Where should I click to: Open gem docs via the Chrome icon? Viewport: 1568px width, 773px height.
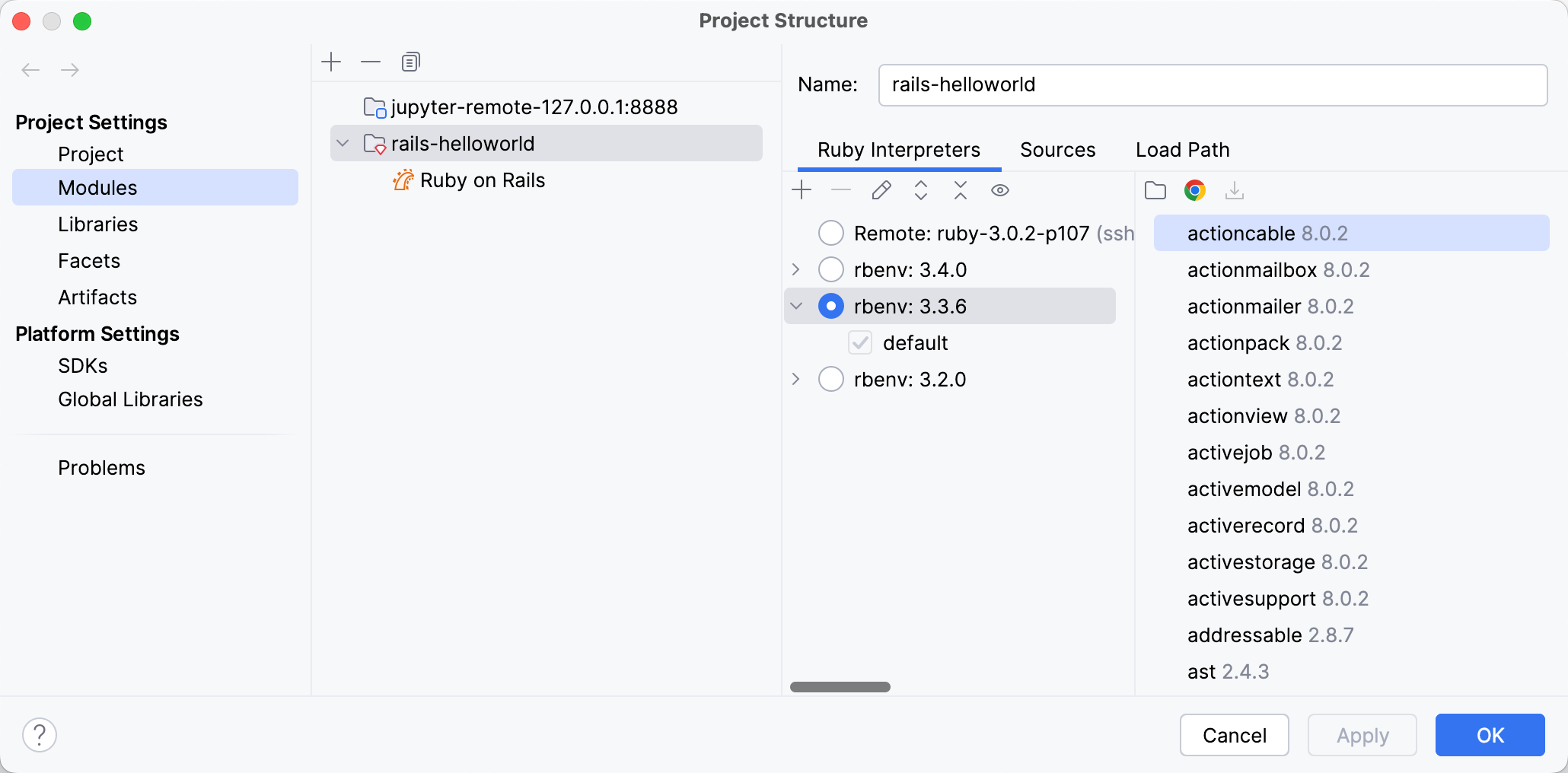click(x=1195, y=190)
